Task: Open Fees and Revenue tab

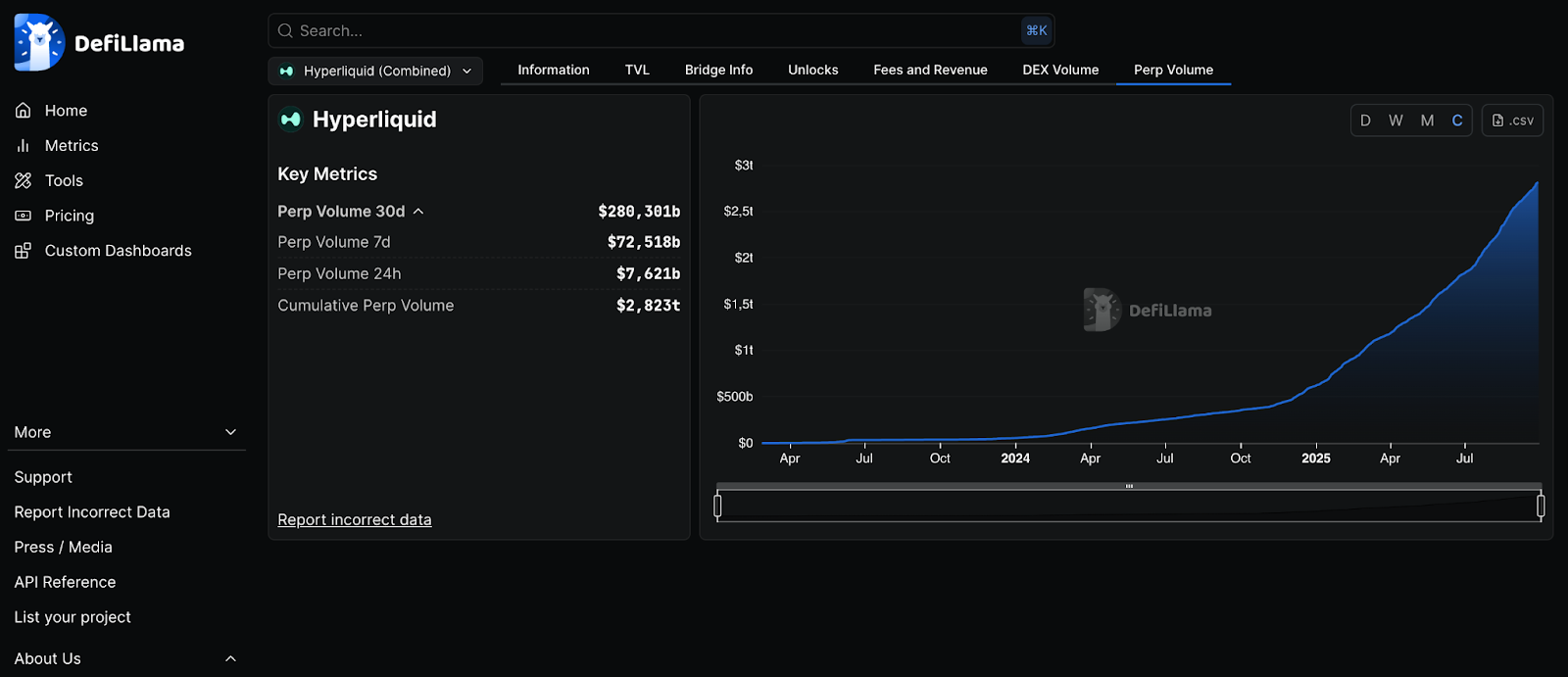Action: [x=930, y=70]
